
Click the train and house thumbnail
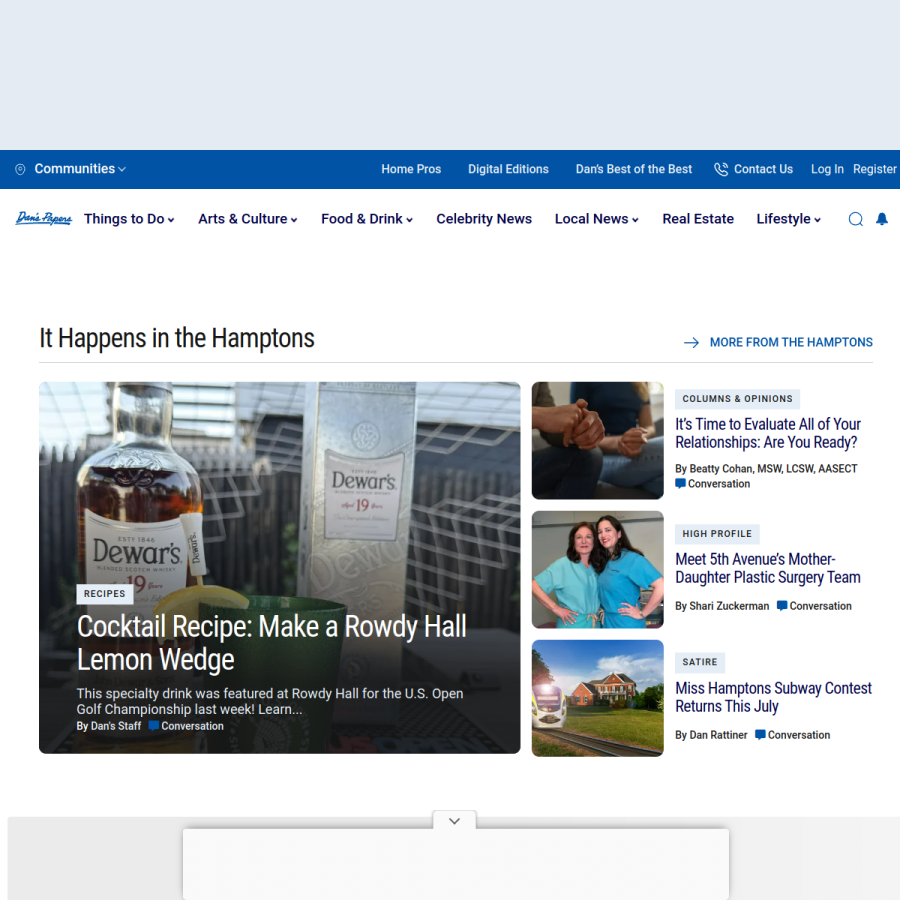point(598,698)
